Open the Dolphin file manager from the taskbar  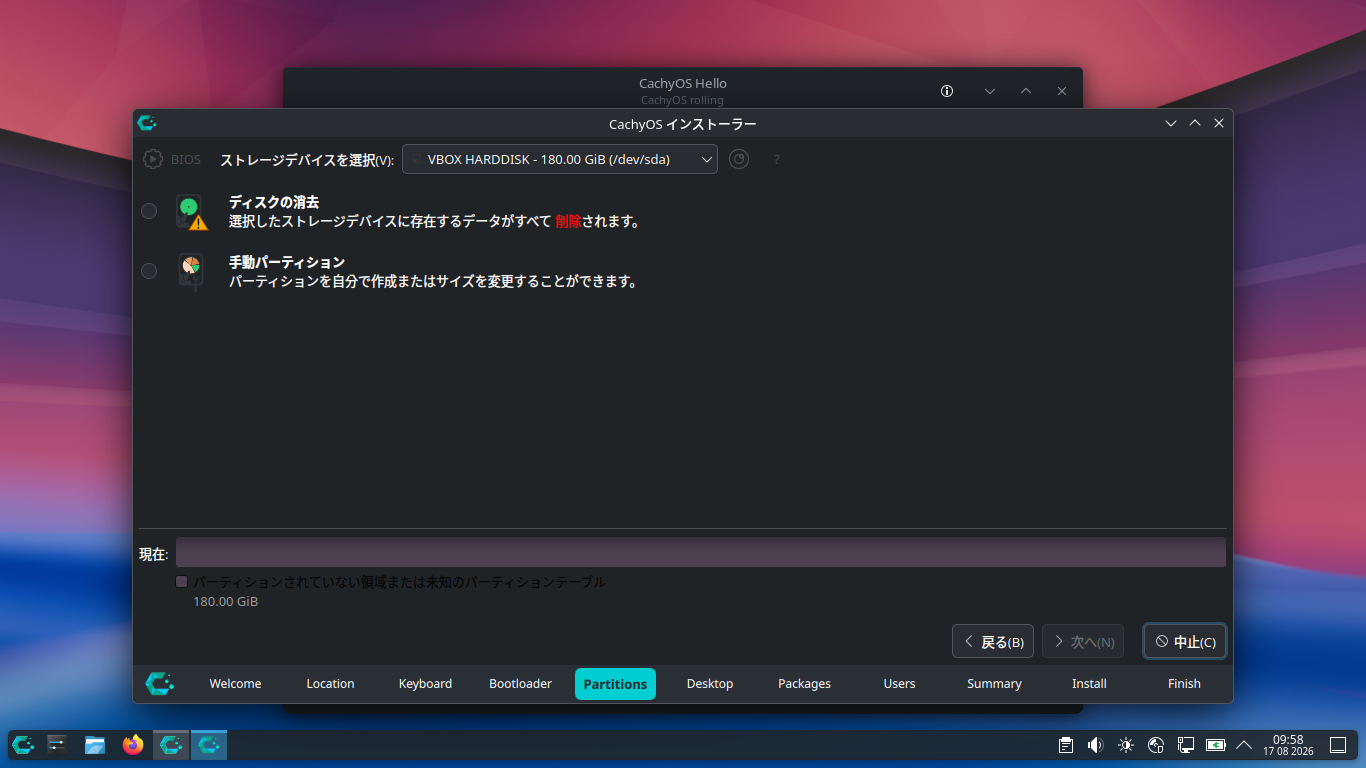tap(95, 744)
